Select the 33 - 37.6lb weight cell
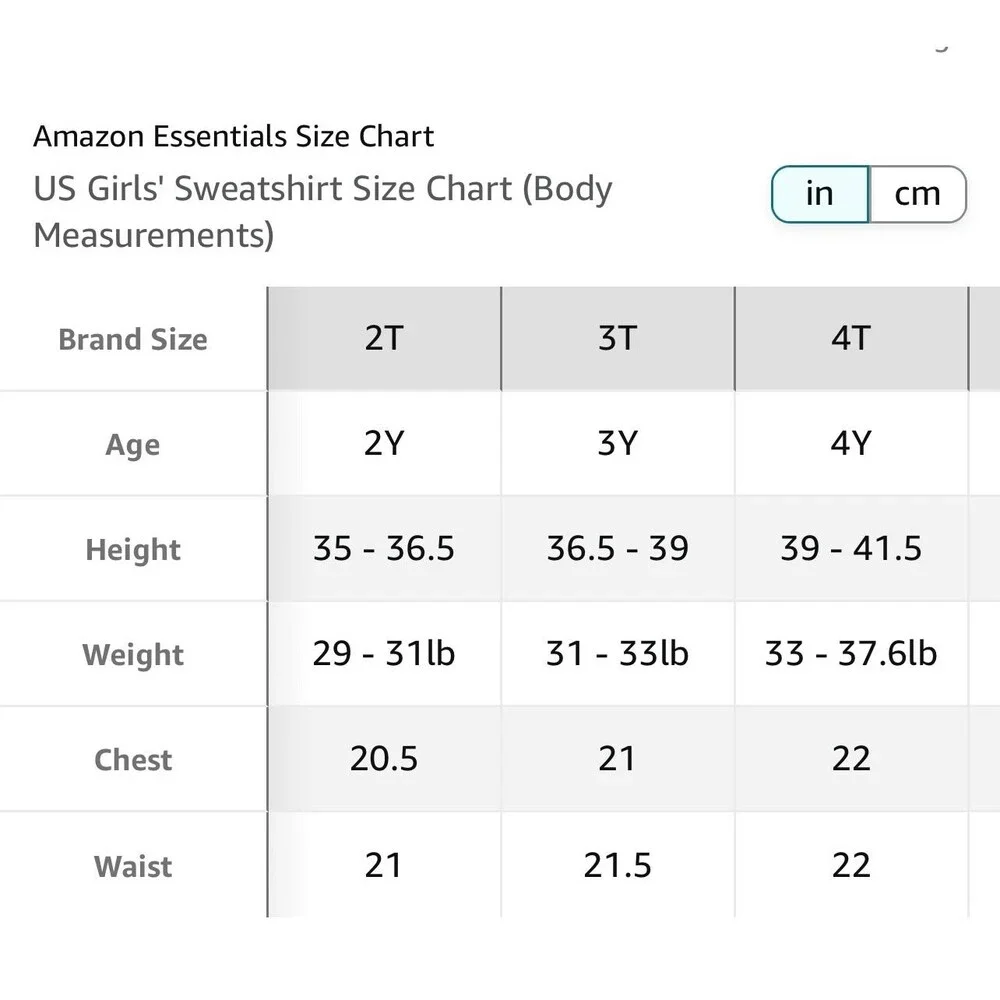 [851, 654]
